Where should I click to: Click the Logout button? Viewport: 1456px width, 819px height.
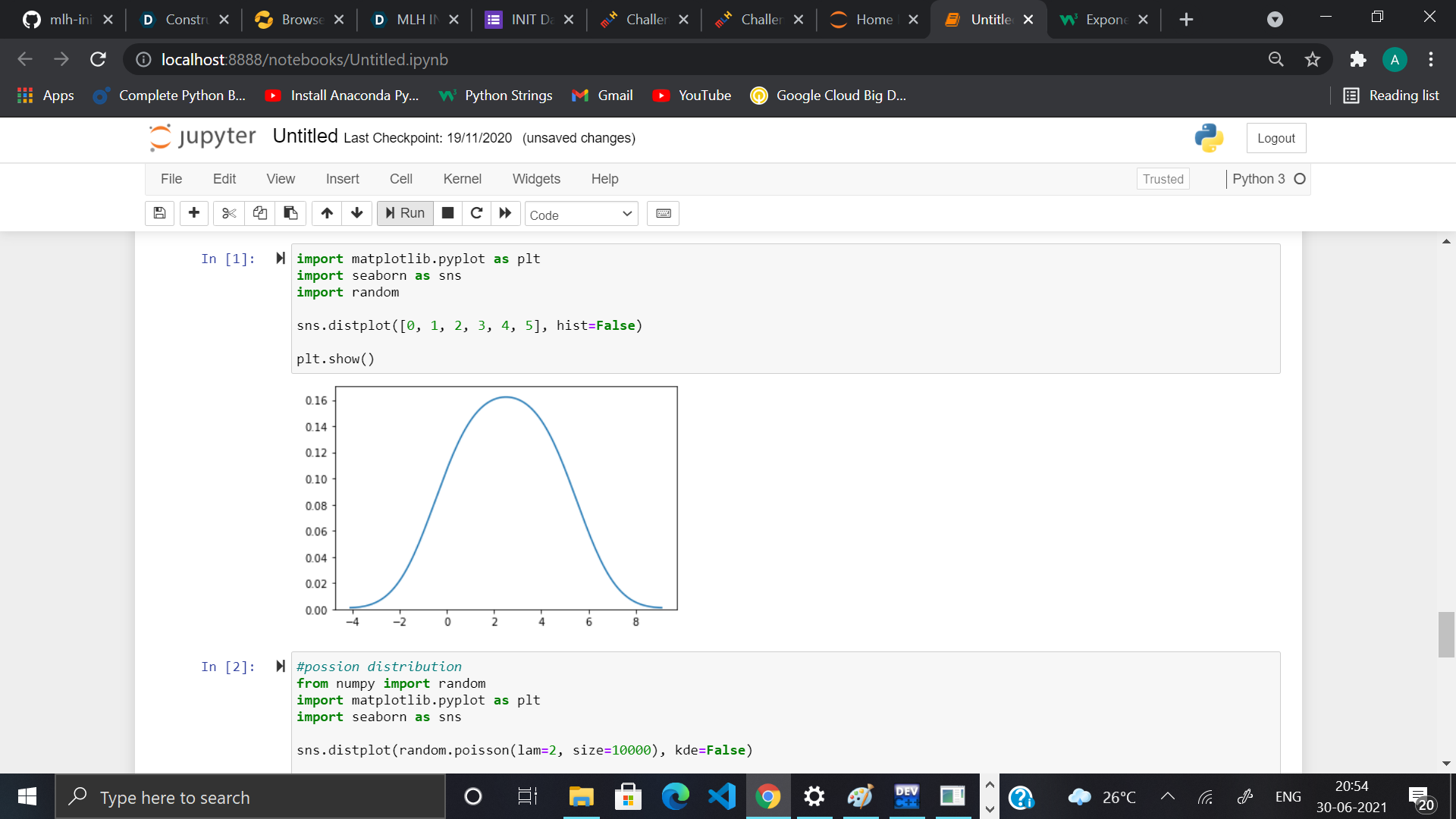click(1276, 138)
